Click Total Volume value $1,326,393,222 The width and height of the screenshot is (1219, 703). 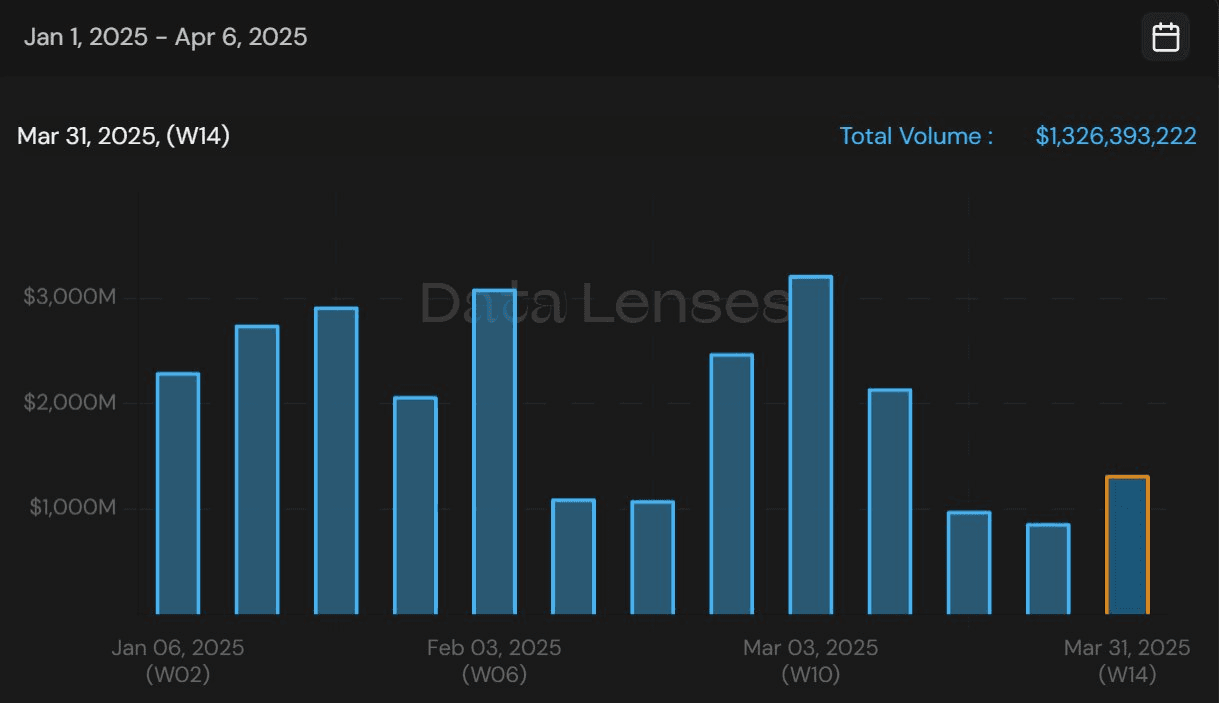(x=1116, y=136)
